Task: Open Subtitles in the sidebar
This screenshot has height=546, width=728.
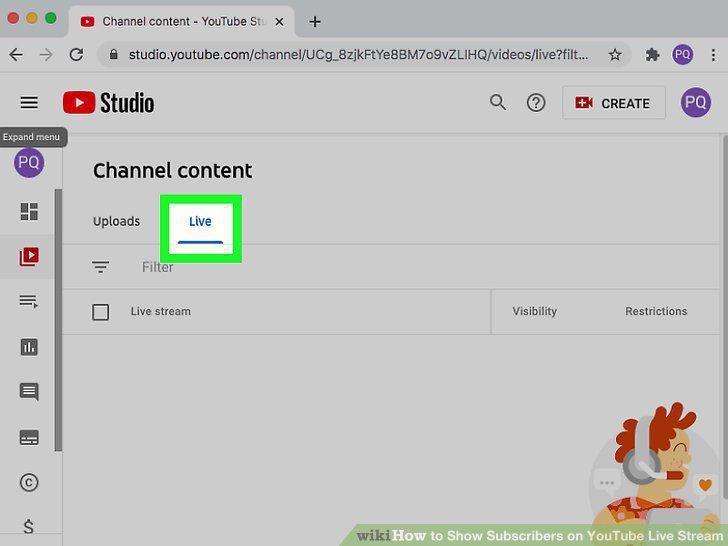Action: click(29, 437)
